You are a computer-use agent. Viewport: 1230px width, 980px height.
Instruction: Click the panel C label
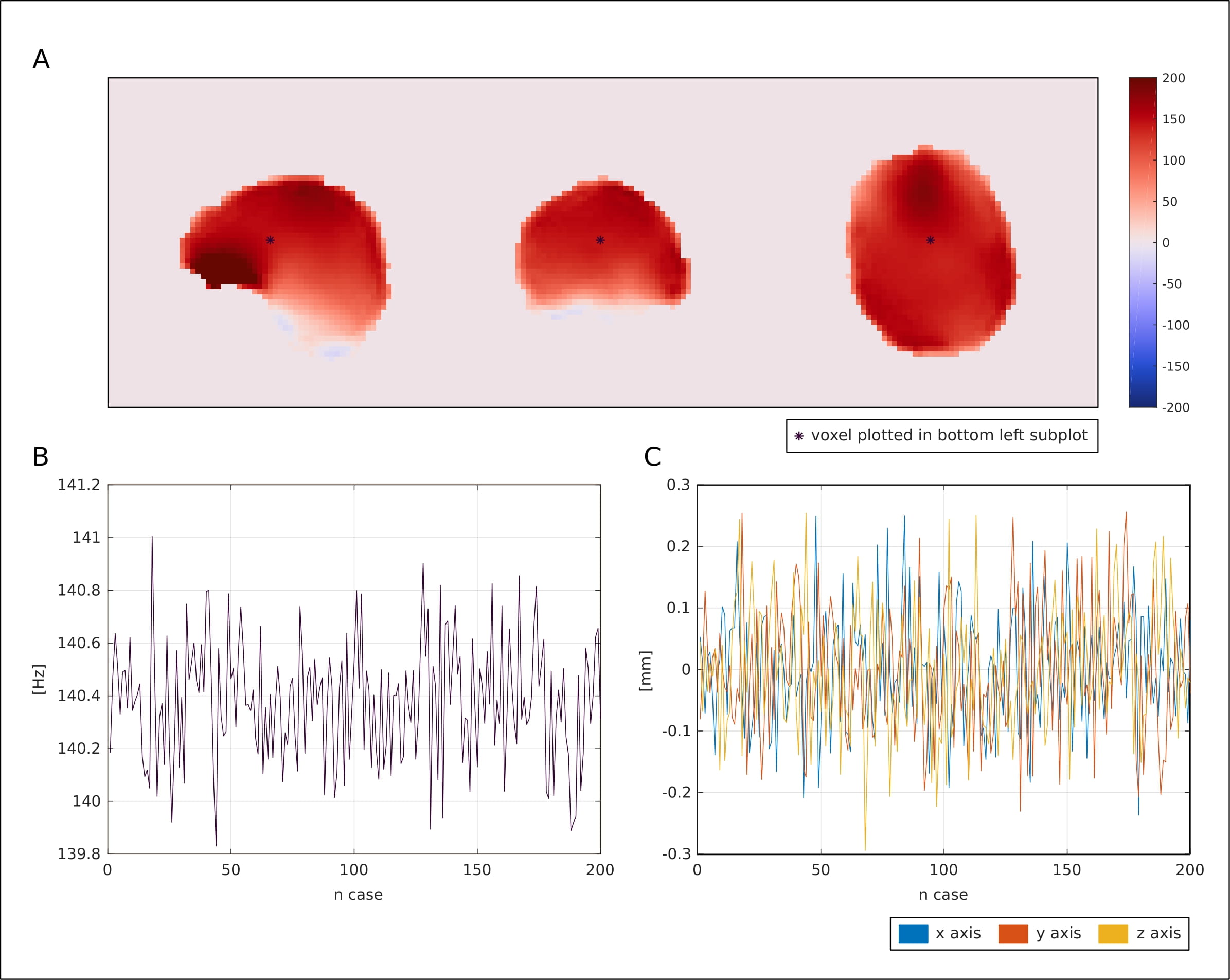(652, 456)
